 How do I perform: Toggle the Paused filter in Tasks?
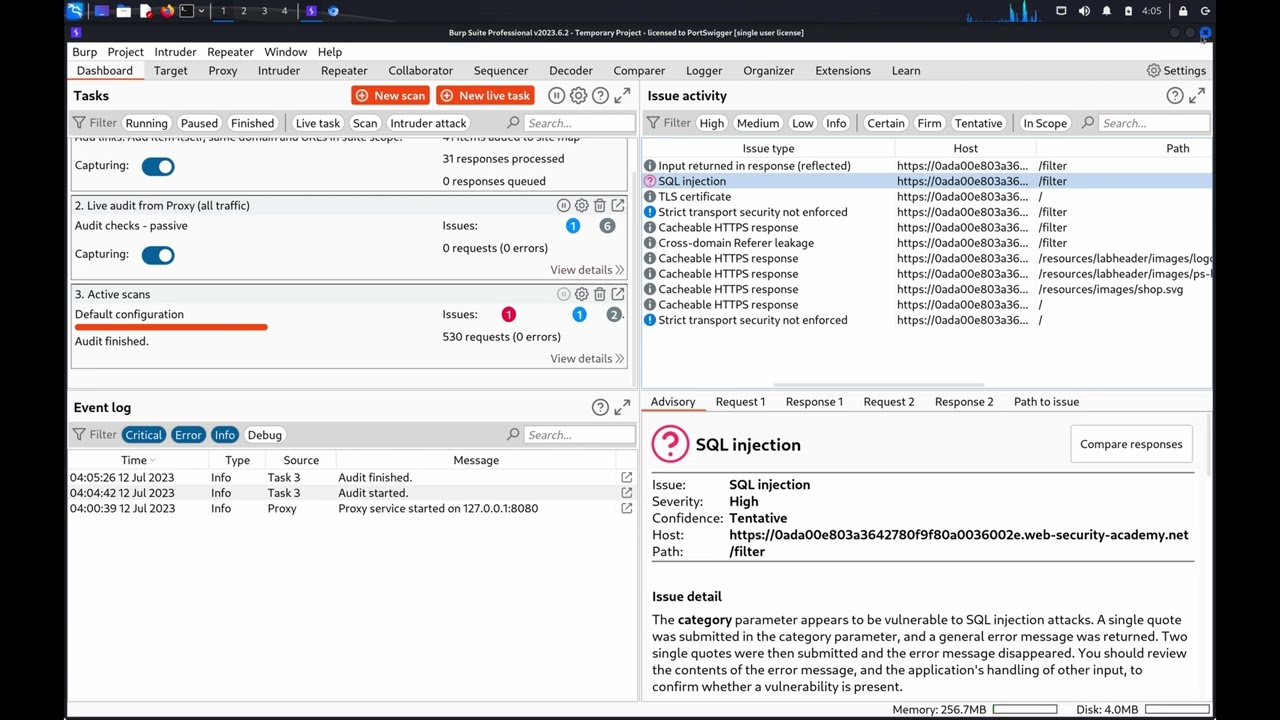pos(199,123)
